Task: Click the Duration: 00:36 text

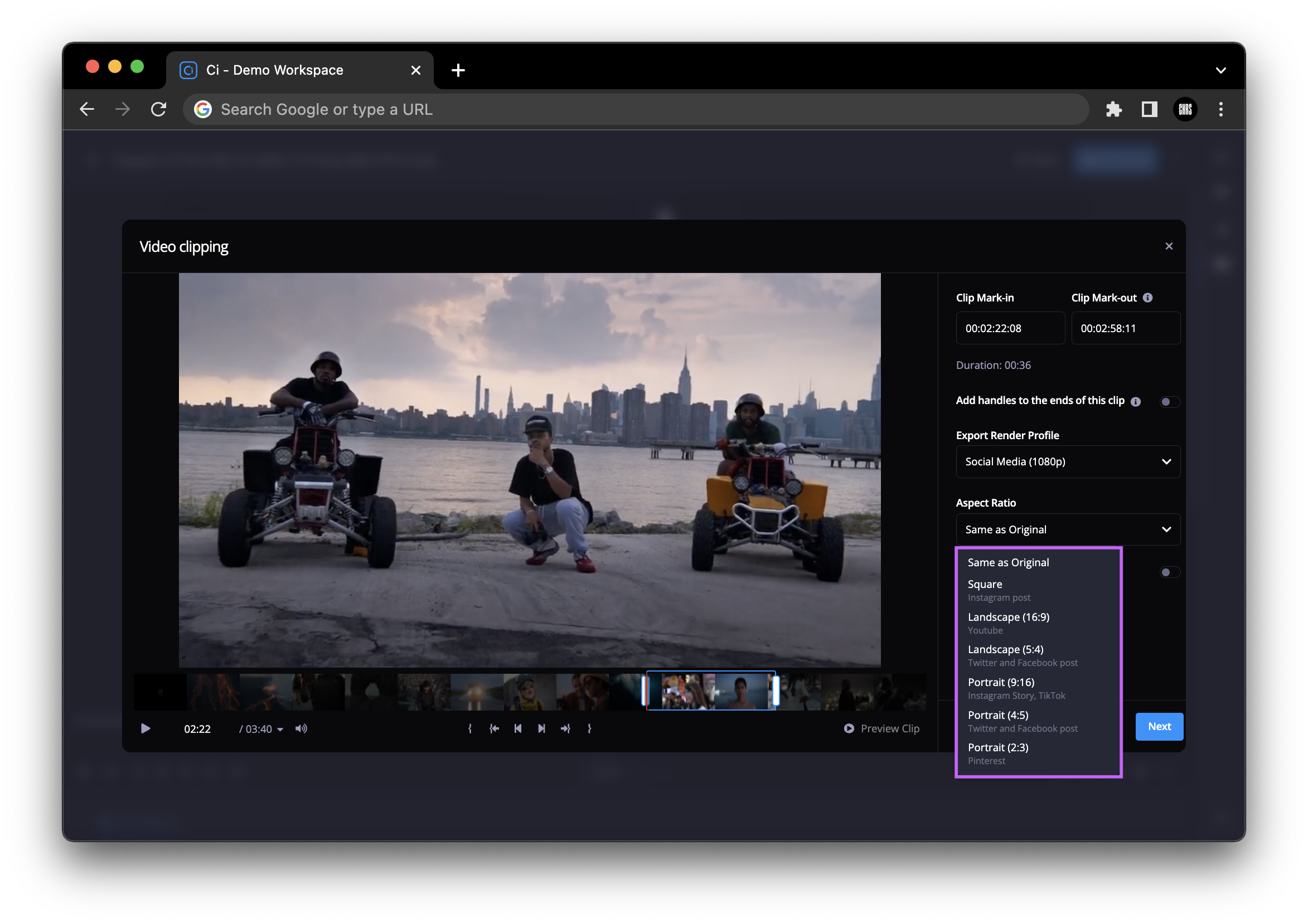Action: (993, 365)
